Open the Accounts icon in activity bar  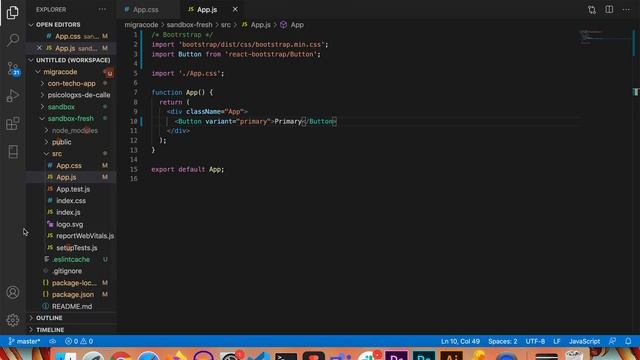click(13, 292)
